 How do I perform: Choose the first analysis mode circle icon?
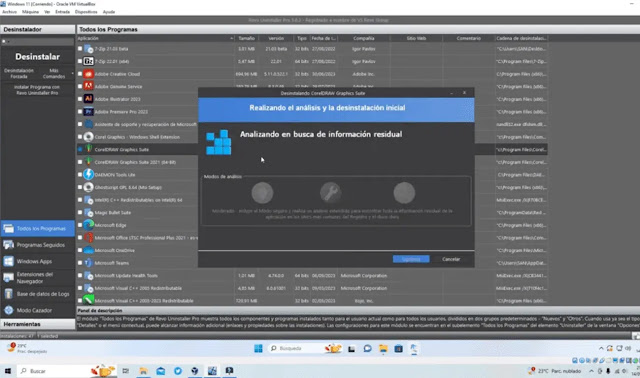click(x=262, y=193)
